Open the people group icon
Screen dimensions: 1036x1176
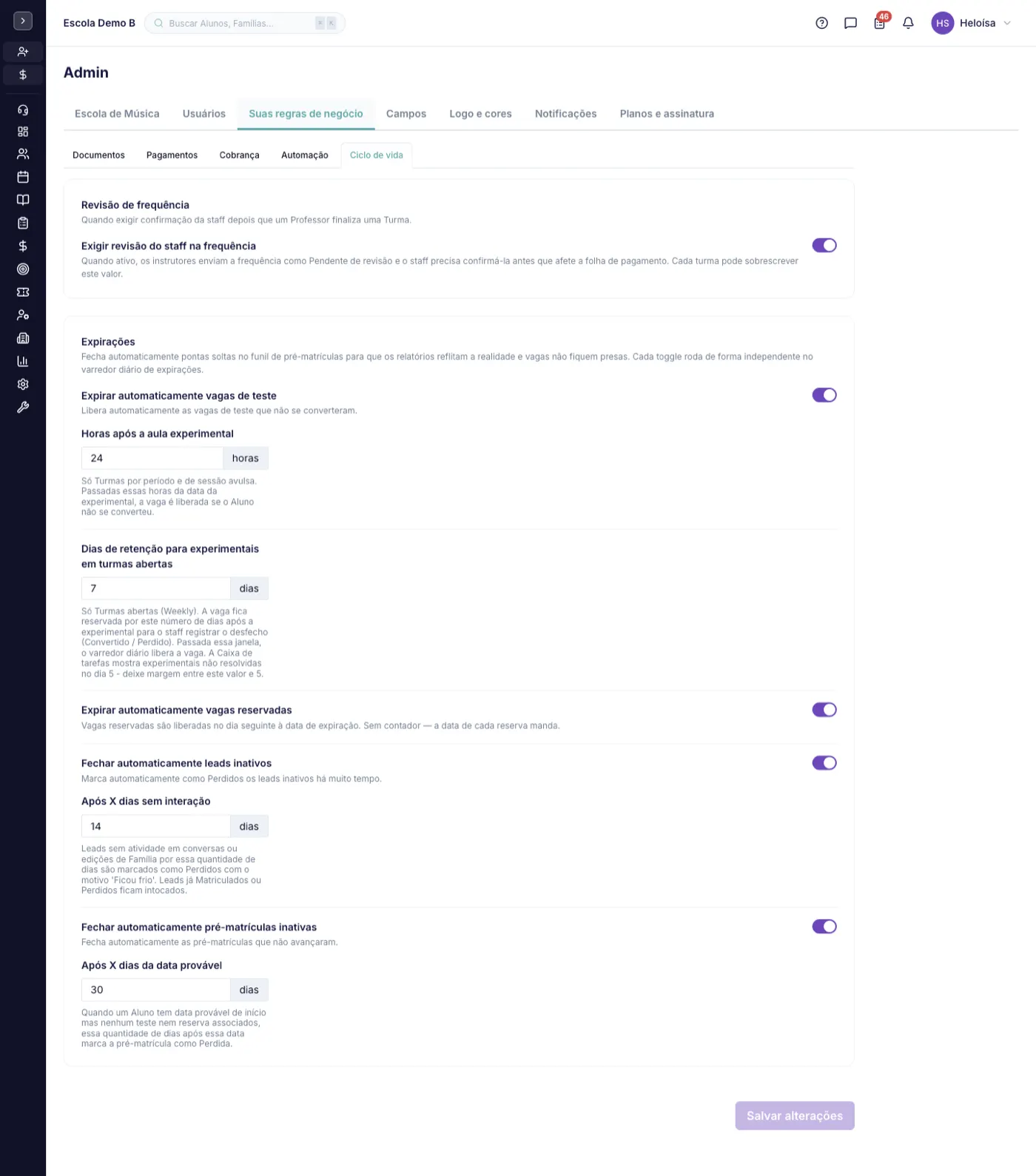[x=23, y=154]
